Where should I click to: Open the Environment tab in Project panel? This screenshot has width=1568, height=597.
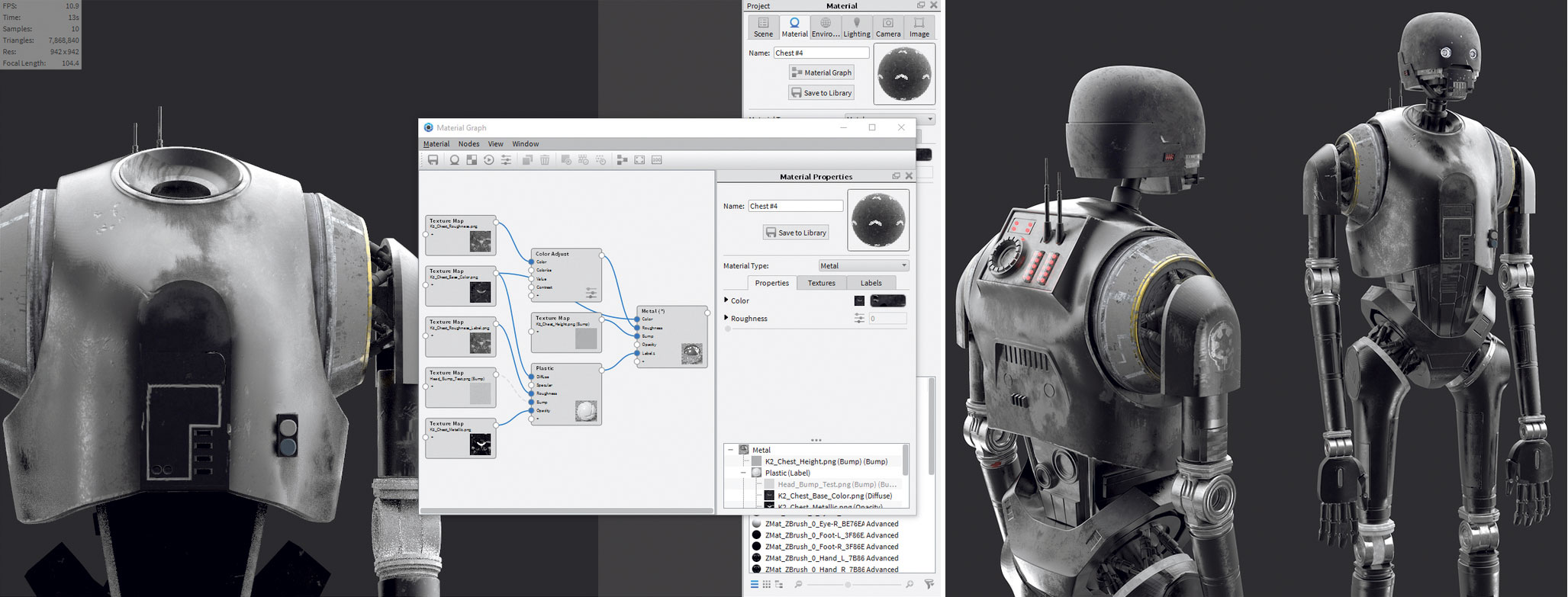pyautogui.click(x=826, y=27)
